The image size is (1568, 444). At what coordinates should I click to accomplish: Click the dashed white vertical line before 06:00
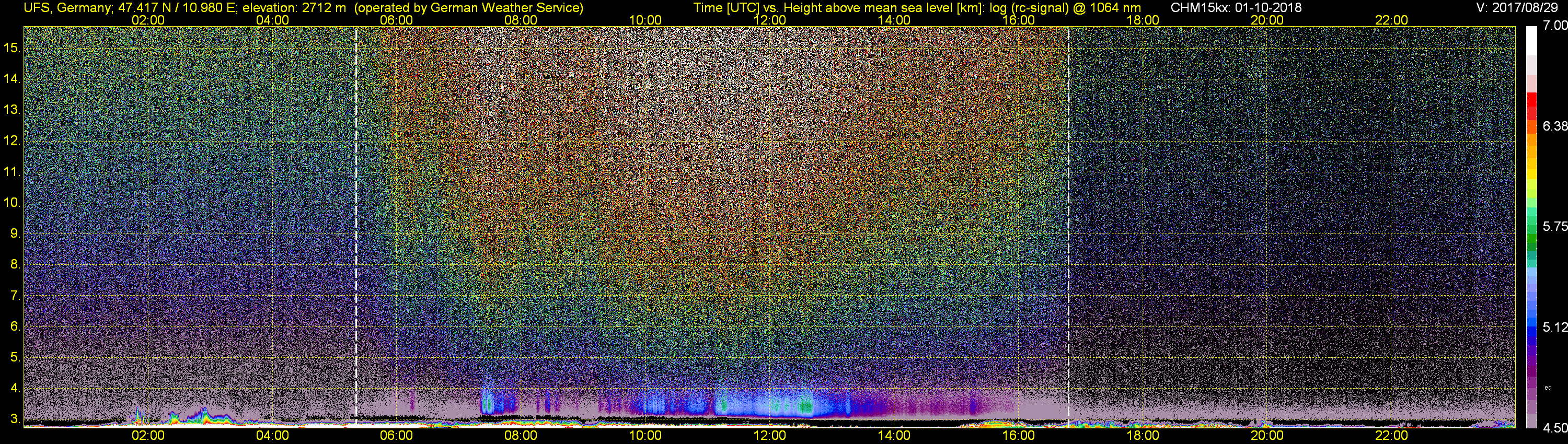click(356, 226)
